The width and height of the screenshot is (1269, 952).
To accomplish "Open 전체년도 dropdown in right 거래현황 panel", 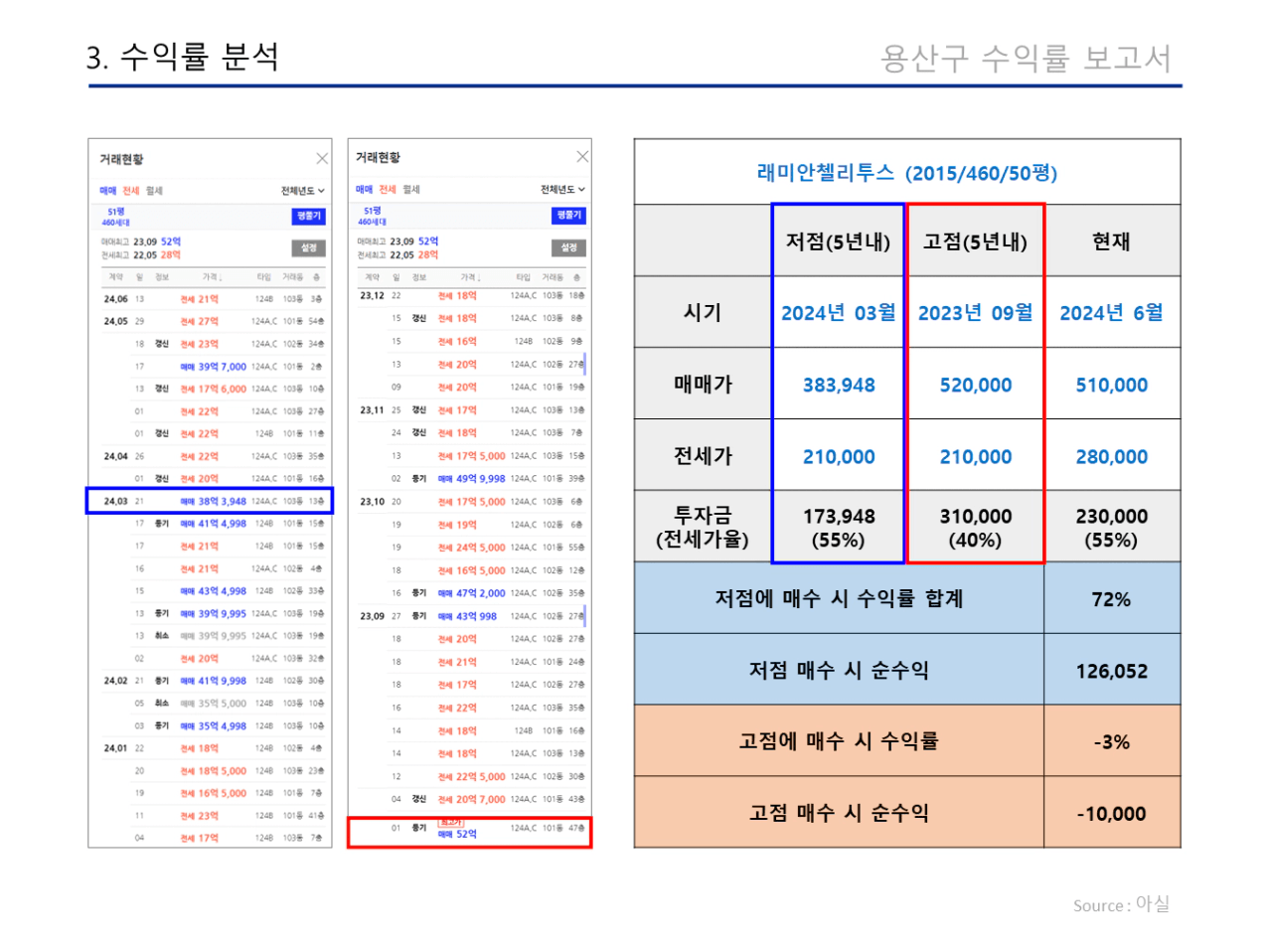I will tap(562, 190).
